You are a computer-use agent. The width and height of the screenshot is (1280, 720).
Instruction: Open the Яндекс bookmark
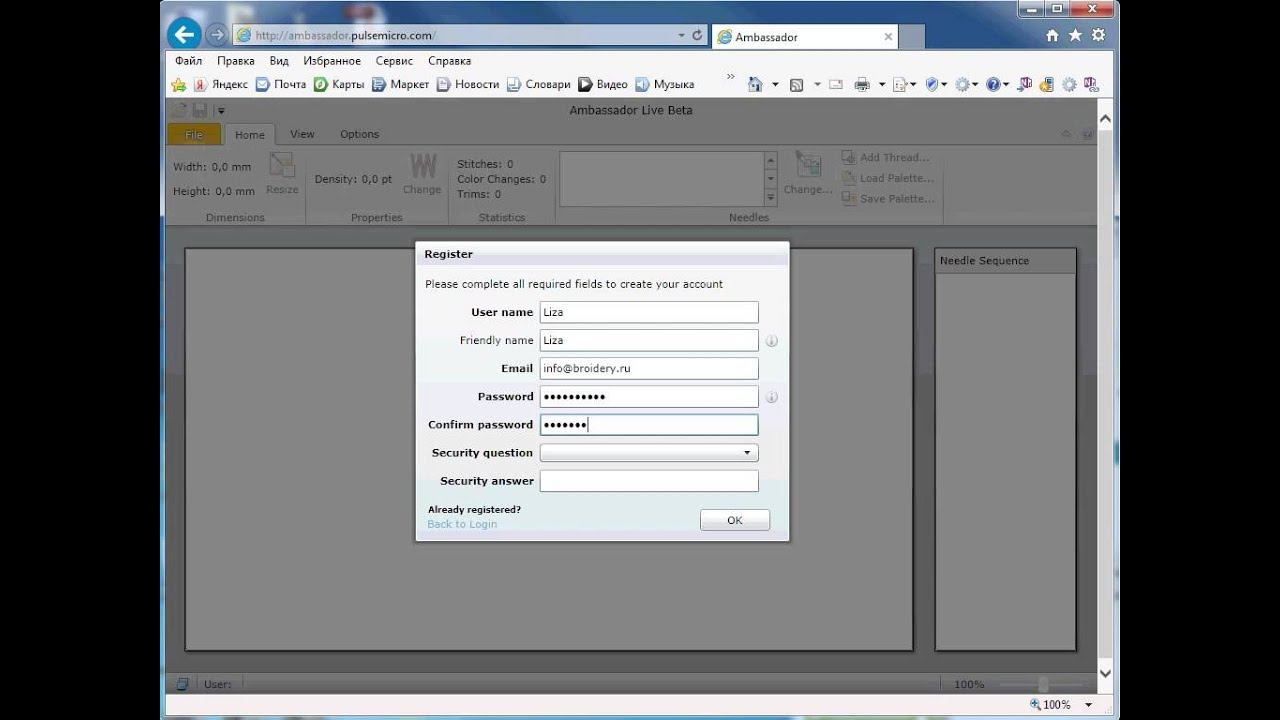pyautogui.click(x=221, y=84)
